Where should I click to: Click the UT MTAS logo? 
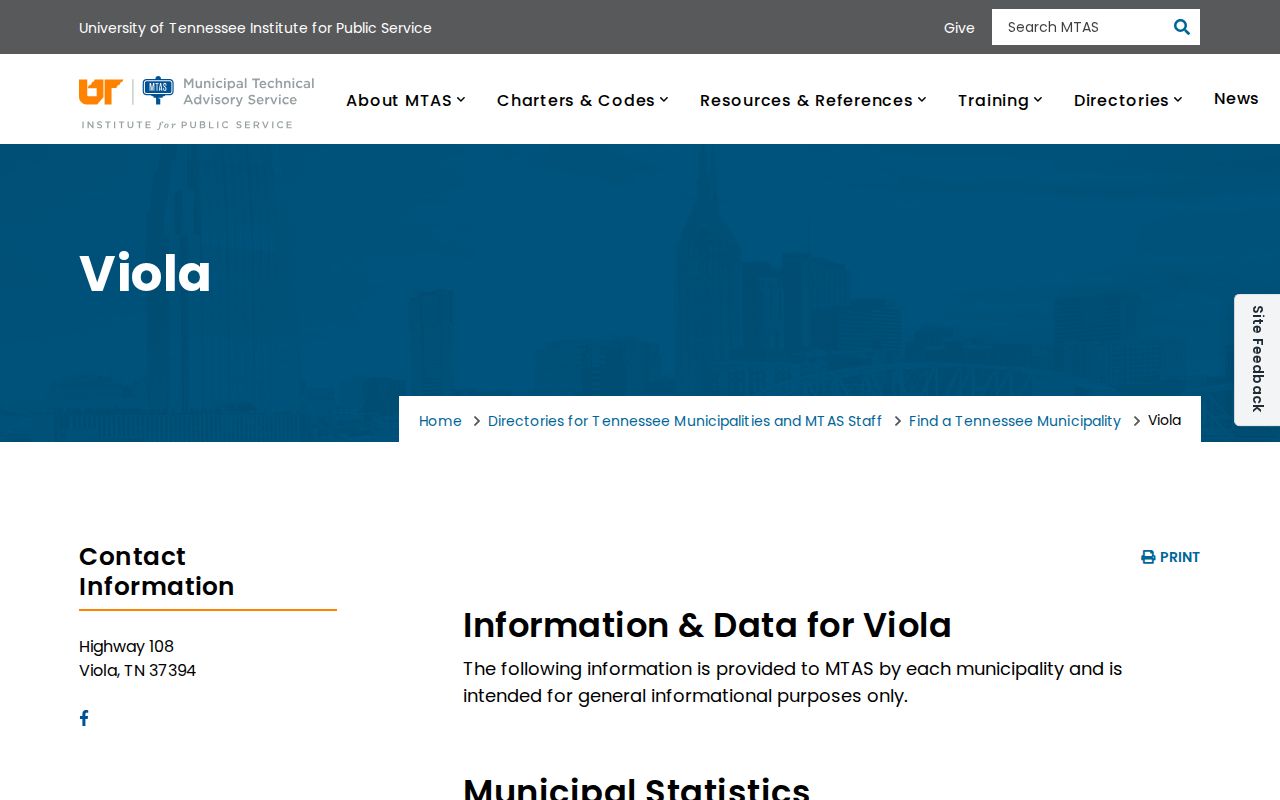pos(197,103)
